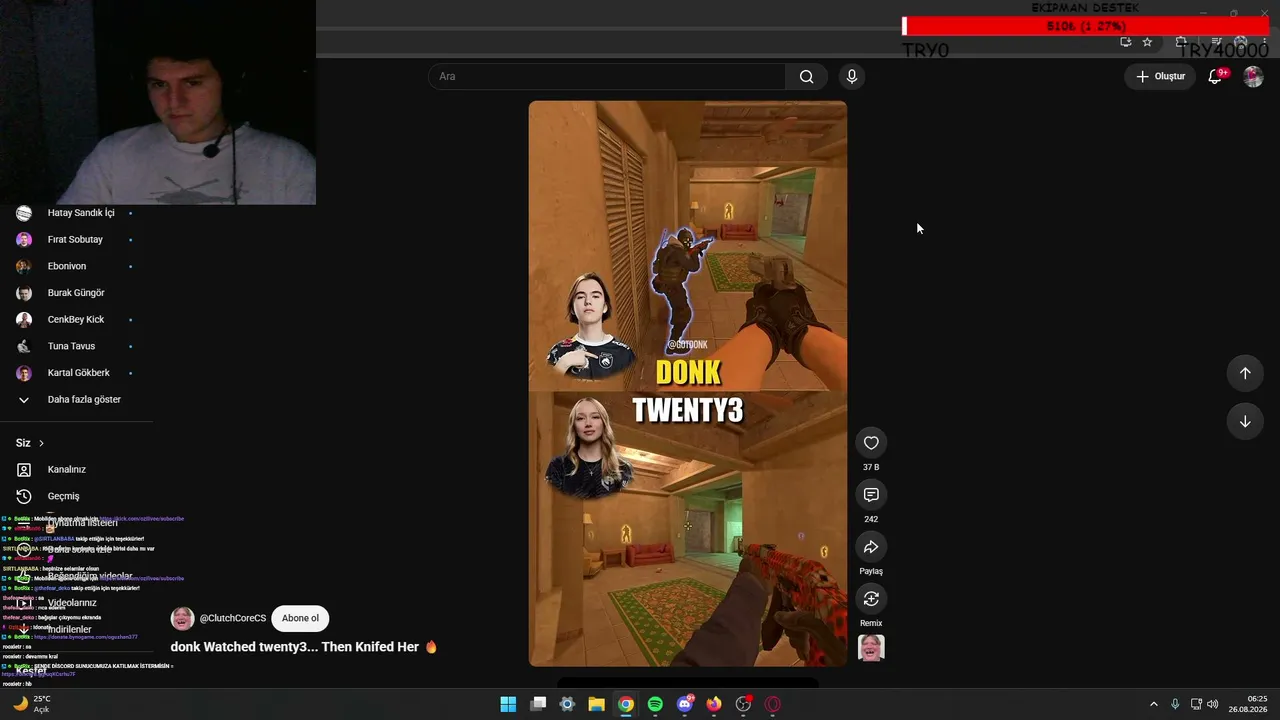The width and height of the screenshot is (1280, 720).
Task: Open the volume control in system tray
Action: (x=1213, y=704)
